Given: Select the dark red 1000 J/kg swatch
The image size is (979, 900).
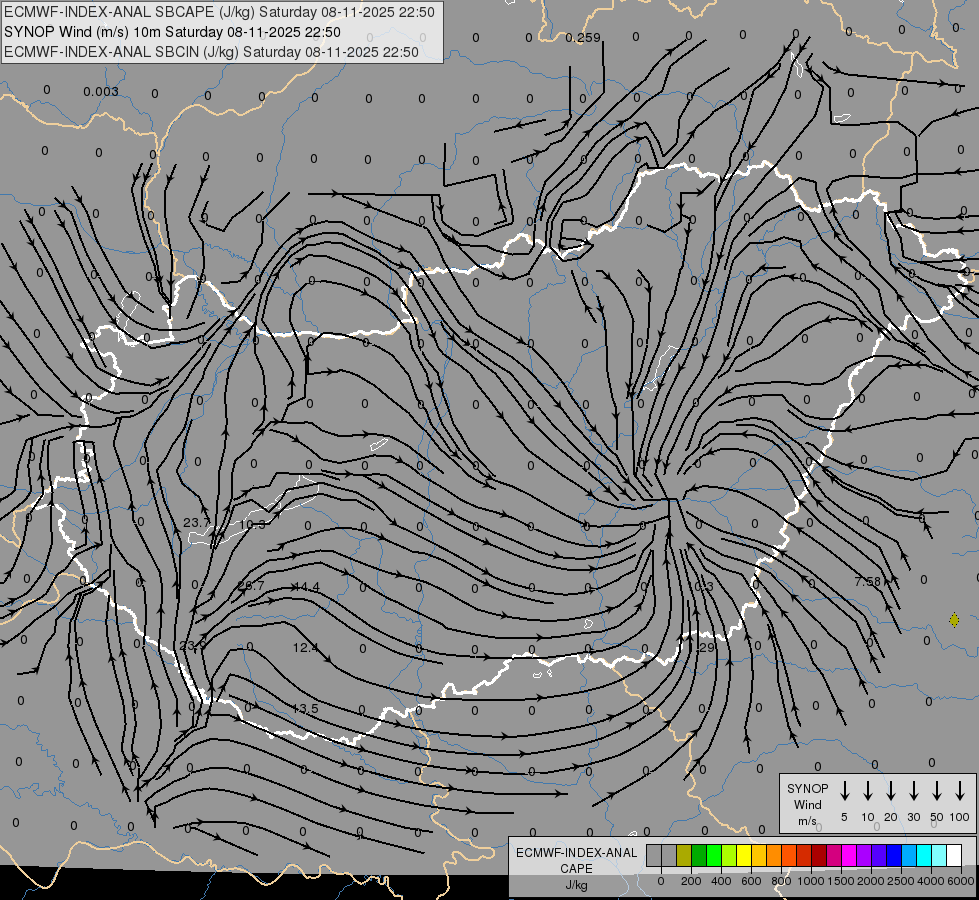Looking at the screenshot, I should coord(819,855).
